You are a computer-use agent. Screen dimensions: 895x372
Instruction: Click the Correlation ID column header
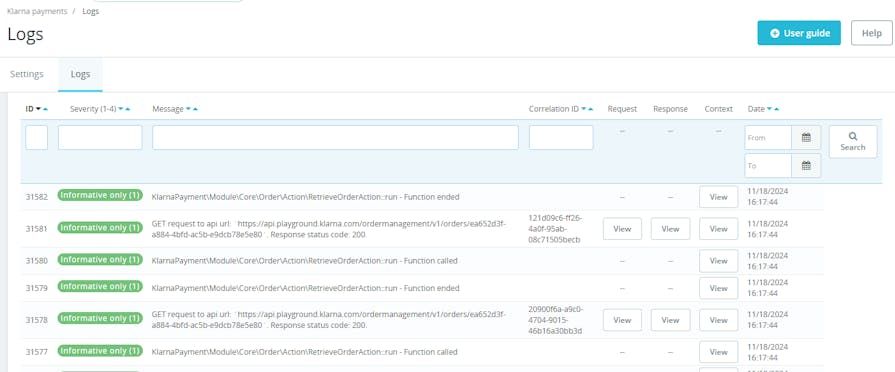tap(554, 109)
